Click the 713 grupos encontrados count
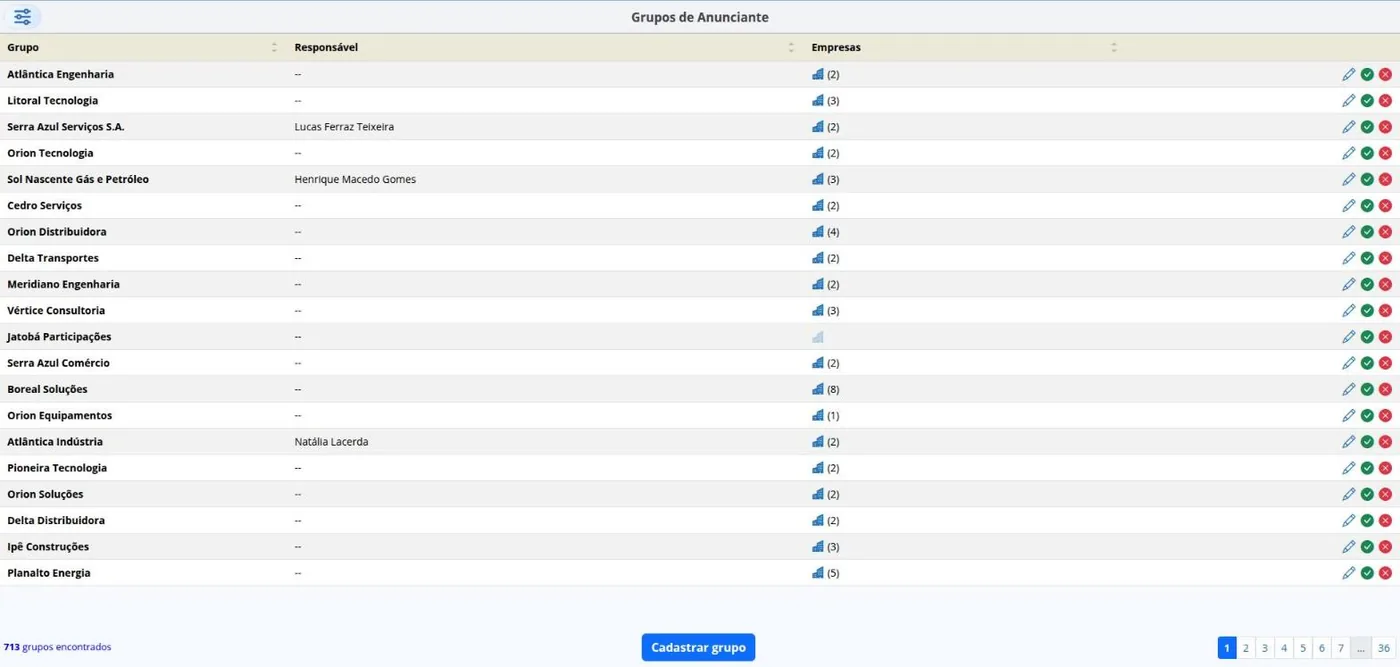The height and width of the screenshot is (667, 1400). tap(58, 647)
